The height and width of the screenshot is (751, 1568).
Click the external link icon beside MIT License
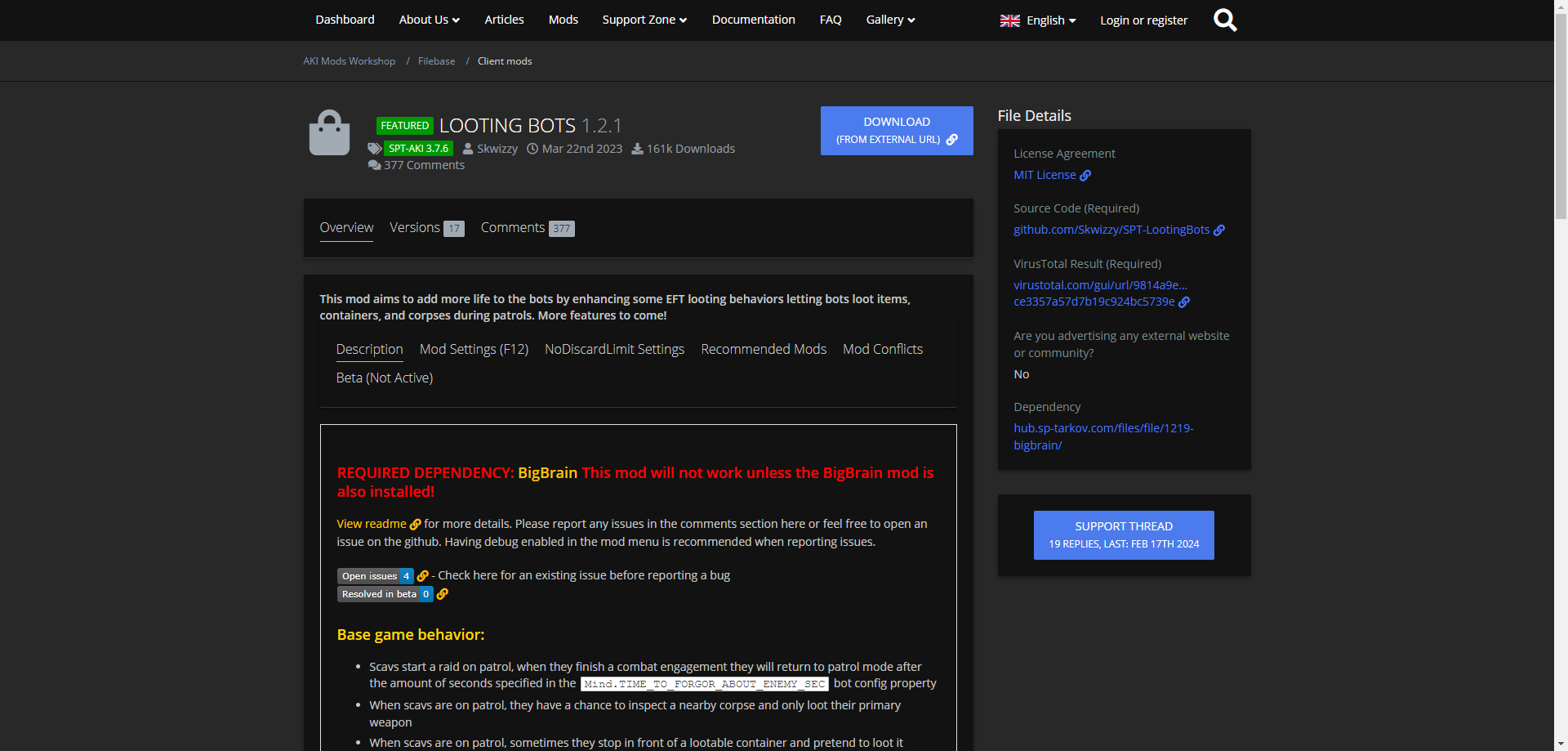1085,176
